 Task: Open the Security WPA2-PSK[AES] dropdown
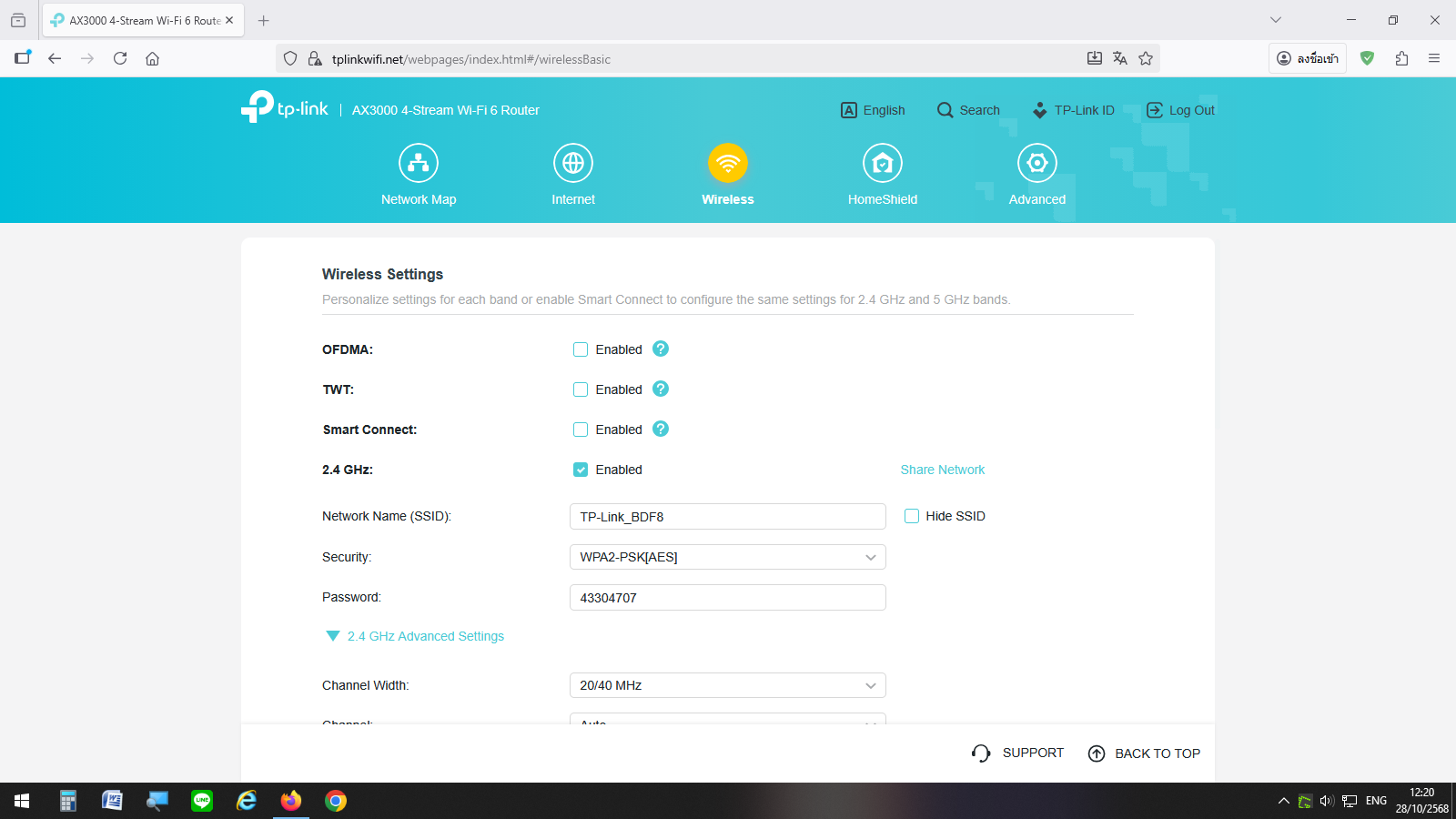click(727, 557)
